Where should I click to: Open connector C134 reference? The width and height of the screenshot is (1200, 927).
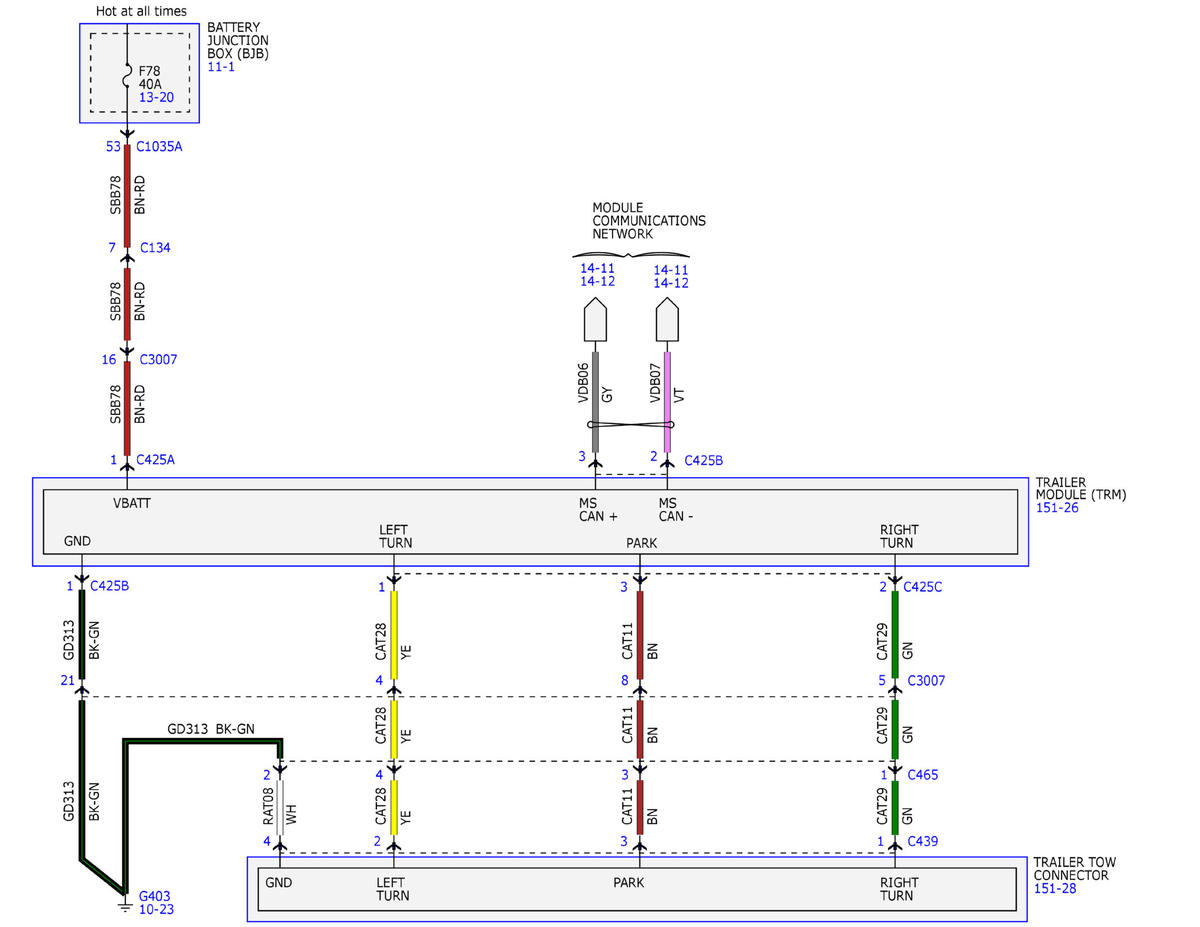[x=155, y=247]
